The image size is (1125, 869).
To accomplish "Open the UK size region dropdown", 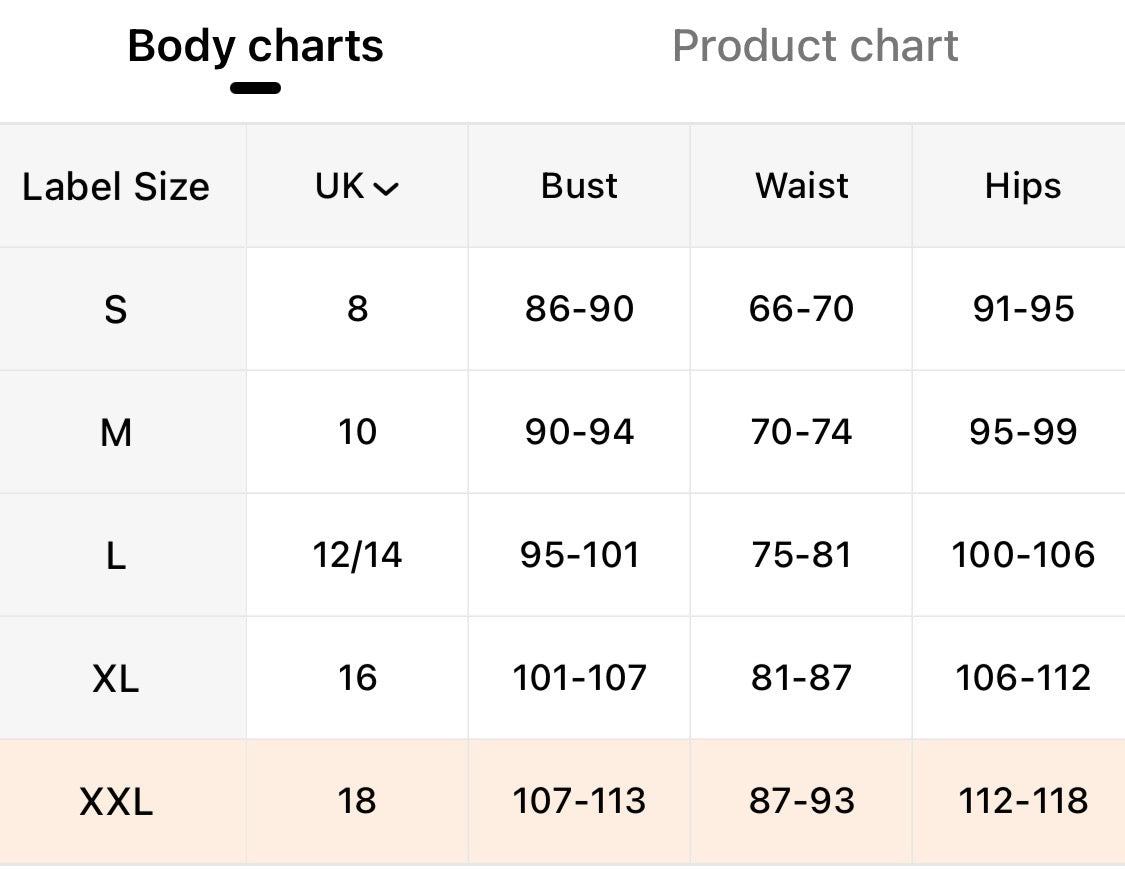I will (x=357, y=186).
